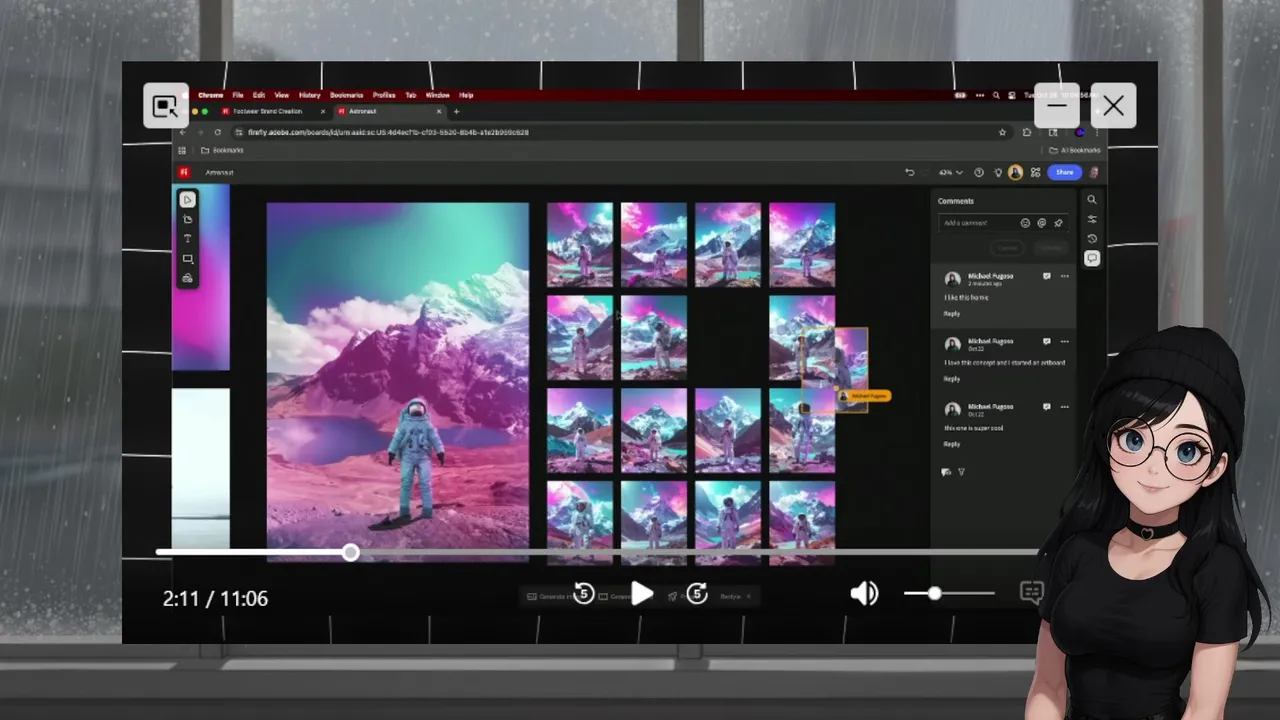This screenshot has height=720, width=1280.
Task: Open more options on '2 minutes ago' comment
Action: coord(1064,277)
